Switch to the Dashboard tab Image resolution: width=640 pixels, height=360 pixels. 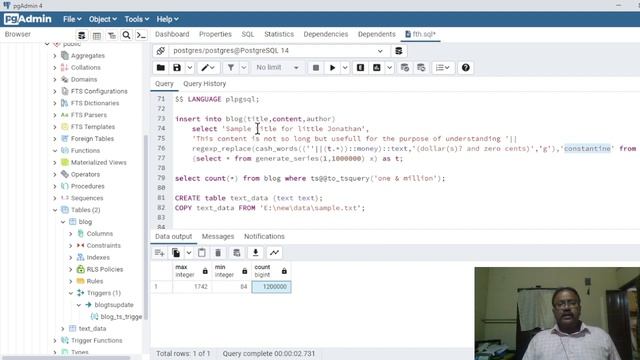(172, 34)
